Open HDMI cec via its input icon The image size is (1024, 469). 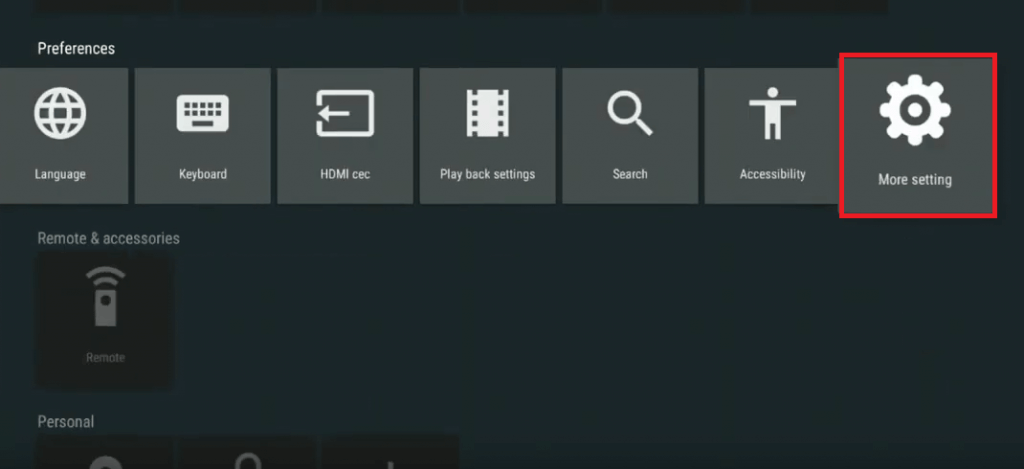coord(345,113)
